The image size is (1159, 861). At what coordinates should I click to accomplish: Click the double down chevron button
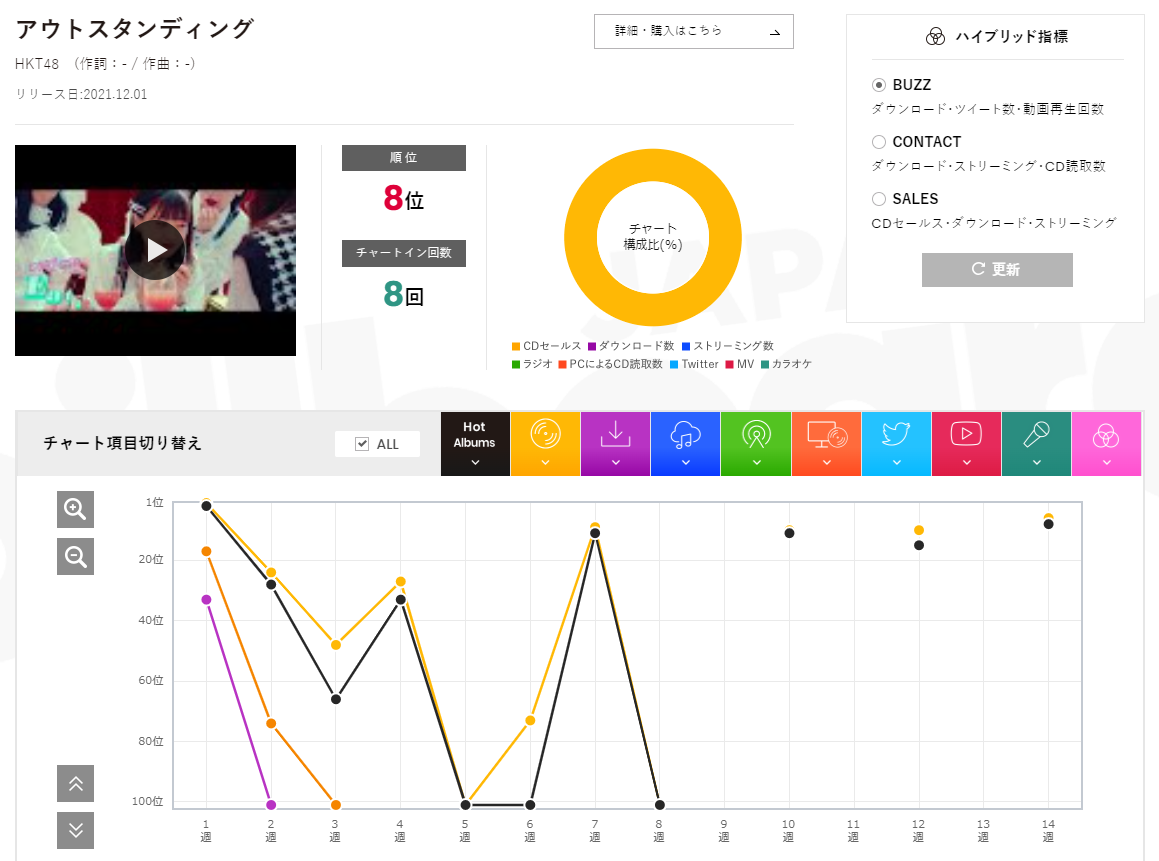(x=75, y=831)
